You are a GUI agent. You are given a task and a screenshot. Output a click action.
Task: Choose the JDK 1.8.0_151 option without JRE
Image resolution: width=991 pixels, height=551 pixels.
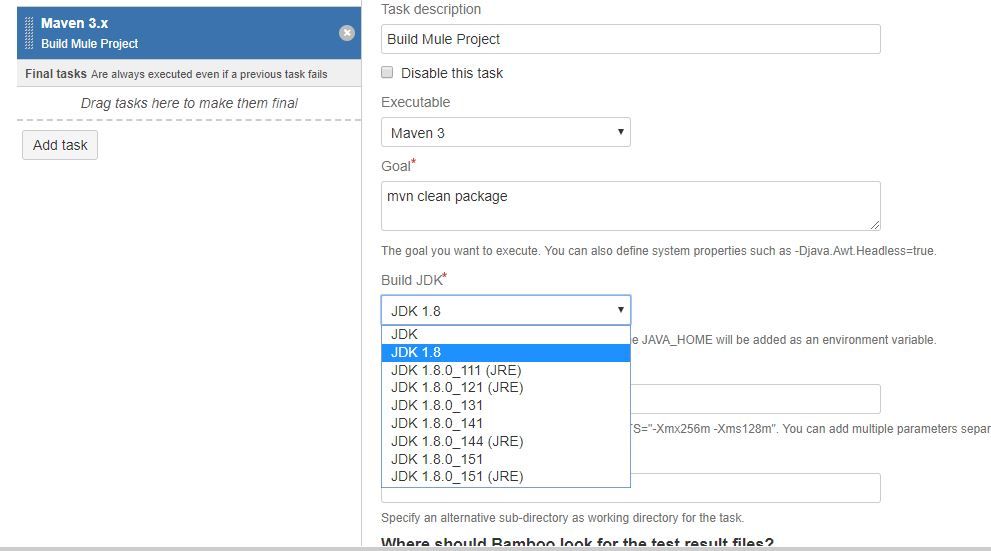click(506, 459)
